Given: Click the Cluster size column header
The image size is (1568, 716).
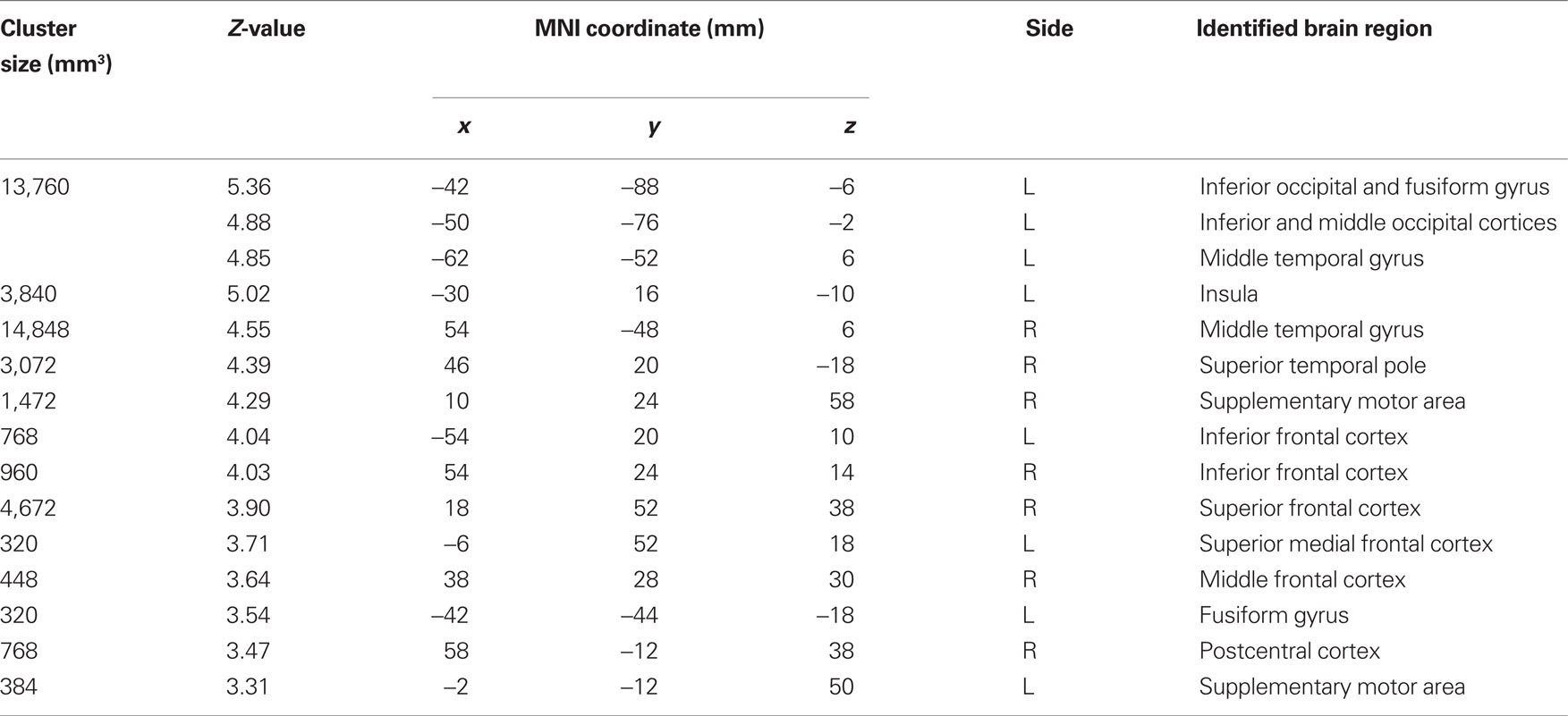Looking at the screenshot, I should point(56,46).
